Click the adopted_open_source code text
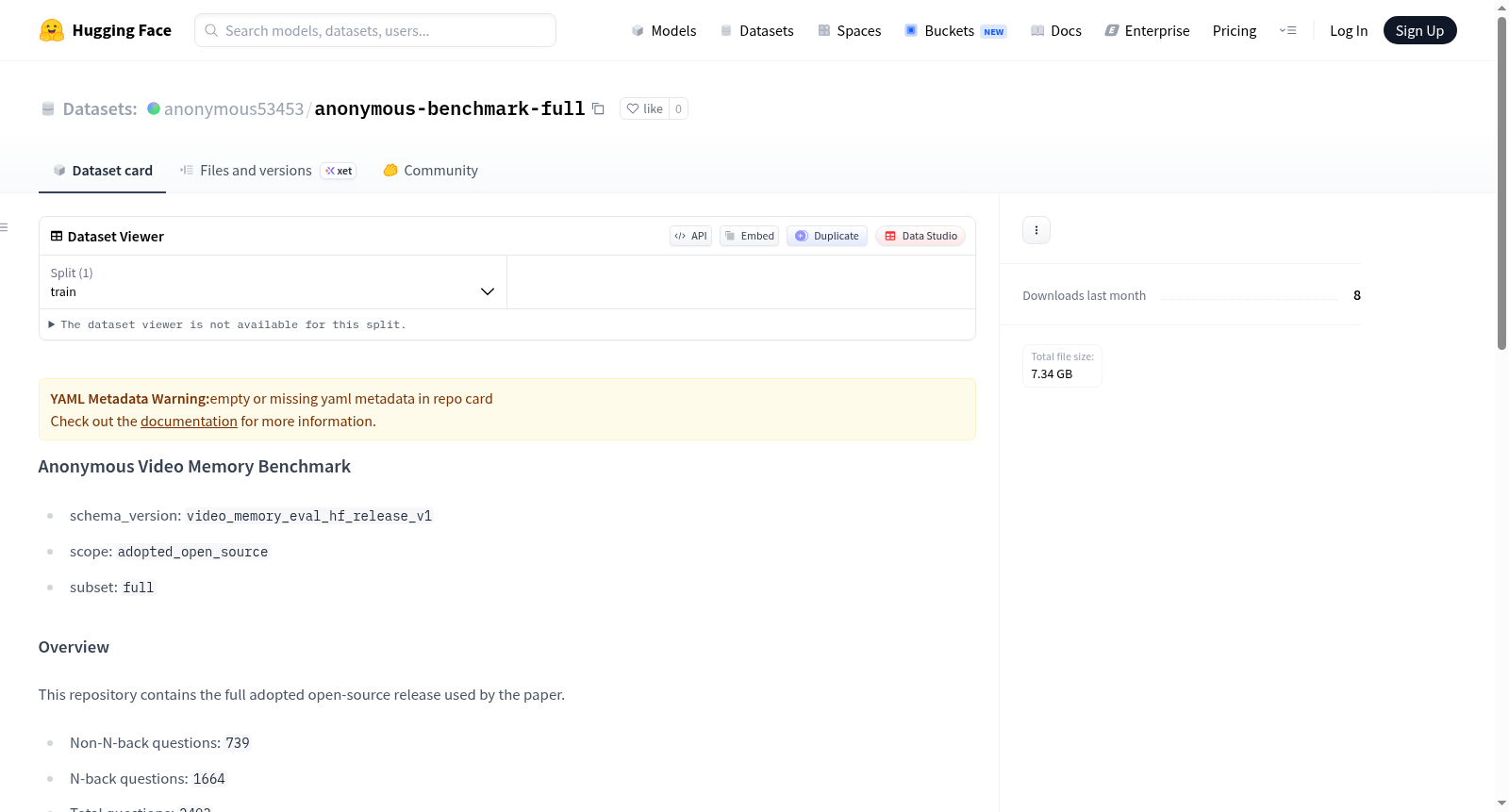The height and width of the screenshot is (812, 1509). pyautogui.click(x=192, y=552)
